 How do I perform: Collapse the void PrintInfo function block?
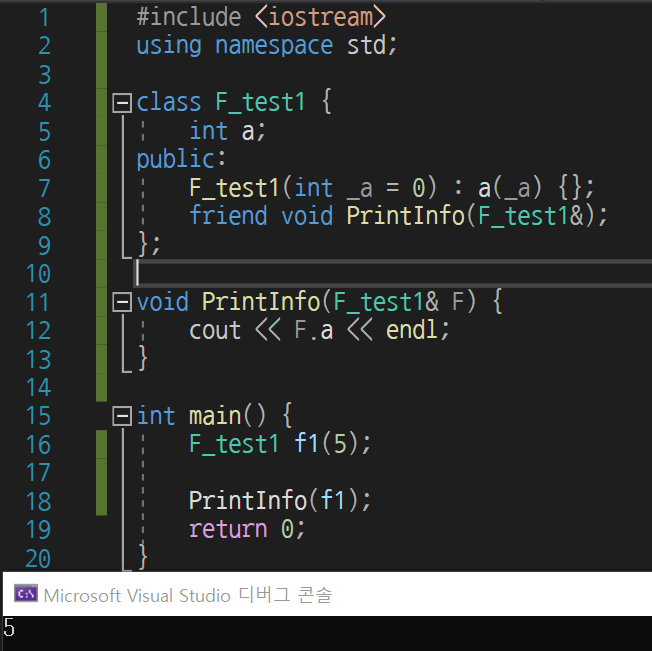point(122,302)
